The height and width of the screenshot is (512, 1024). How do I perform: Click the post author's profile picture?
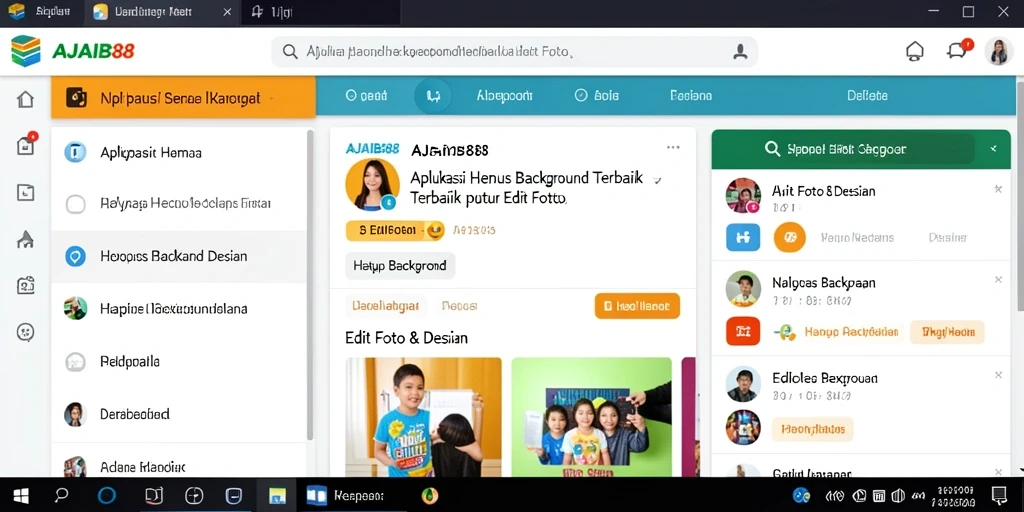pos(372,185)
